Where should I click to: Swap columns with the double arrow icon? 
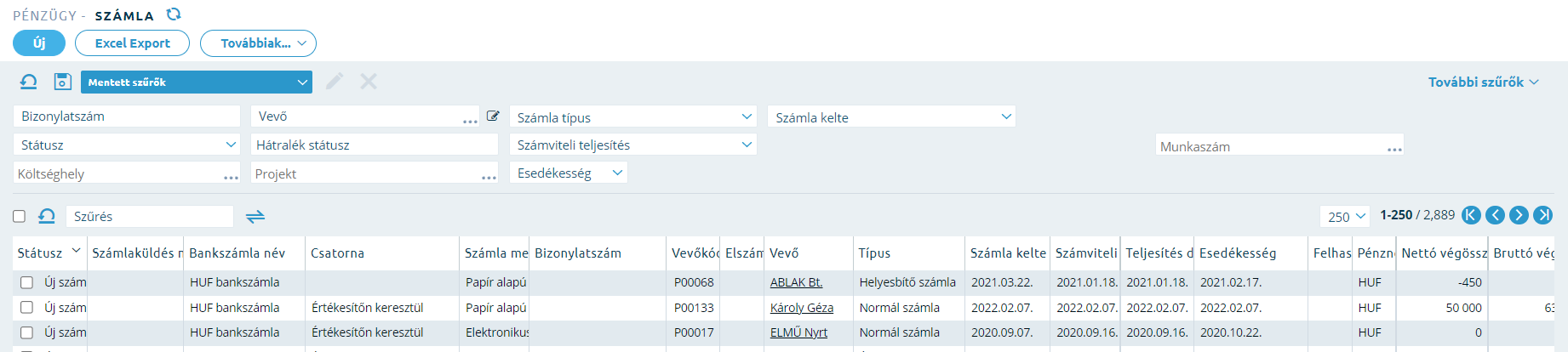[255, 217]
